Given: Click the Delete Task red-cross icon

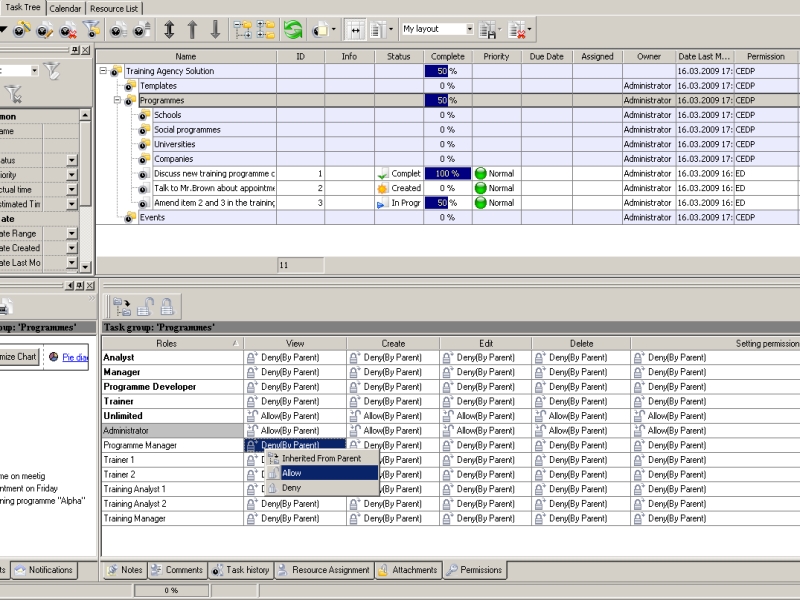Looking at the screenshot, I should (x=68, y=30).
